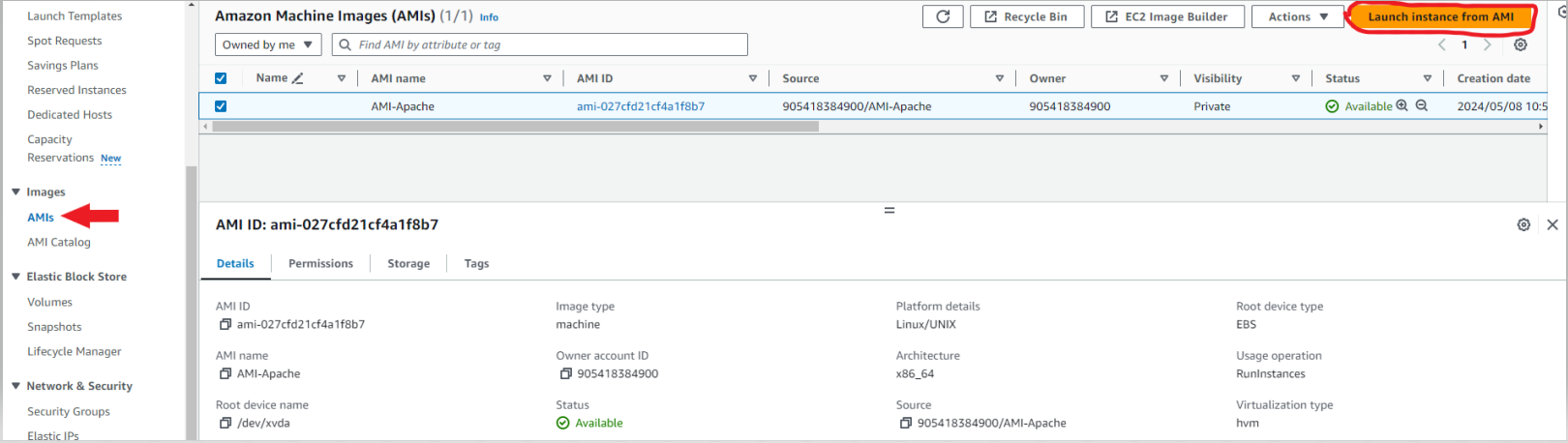Open Capacity Reservations in sidebar
1568x443 pixels.
click(61, 148)
